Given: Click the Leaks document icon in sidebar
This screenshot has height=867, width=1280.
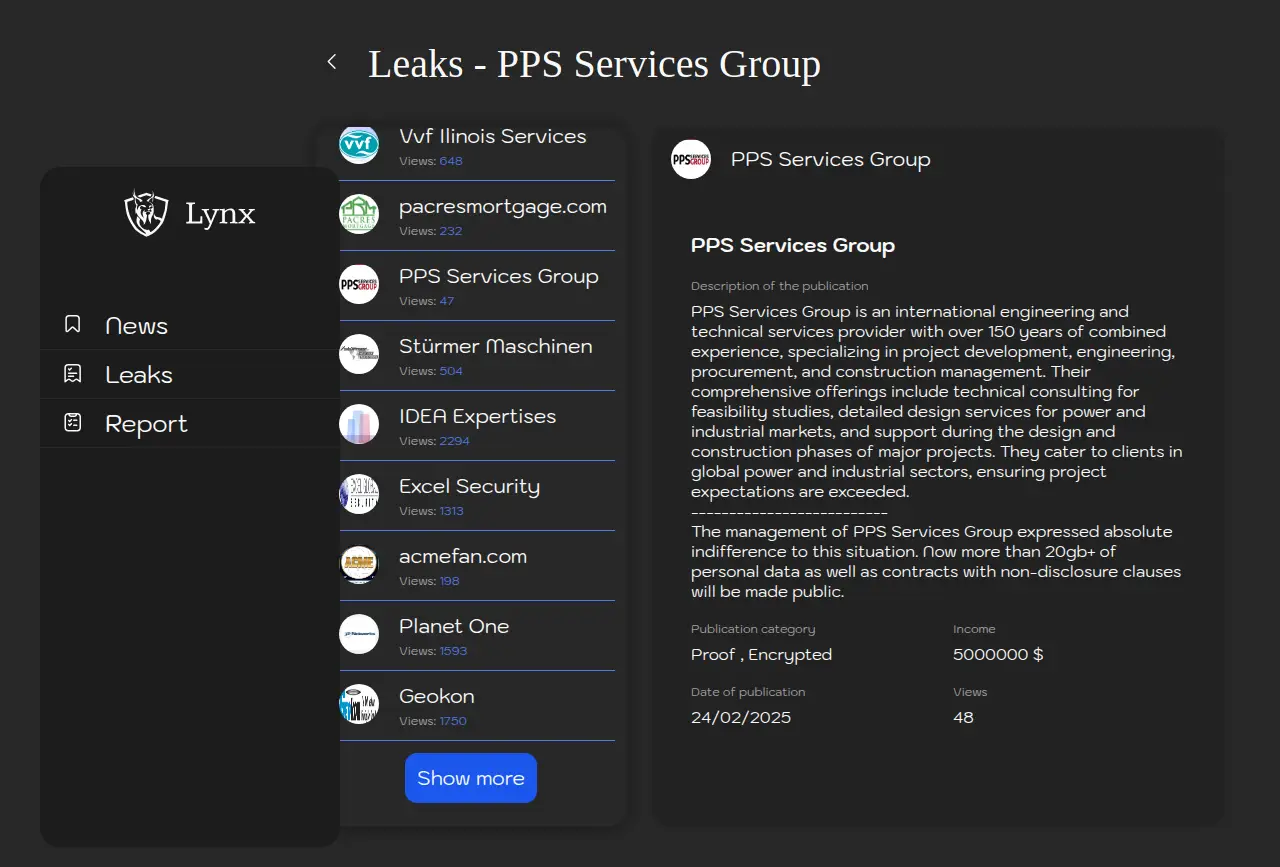Looking at the screenshot, I should point(72,374).
